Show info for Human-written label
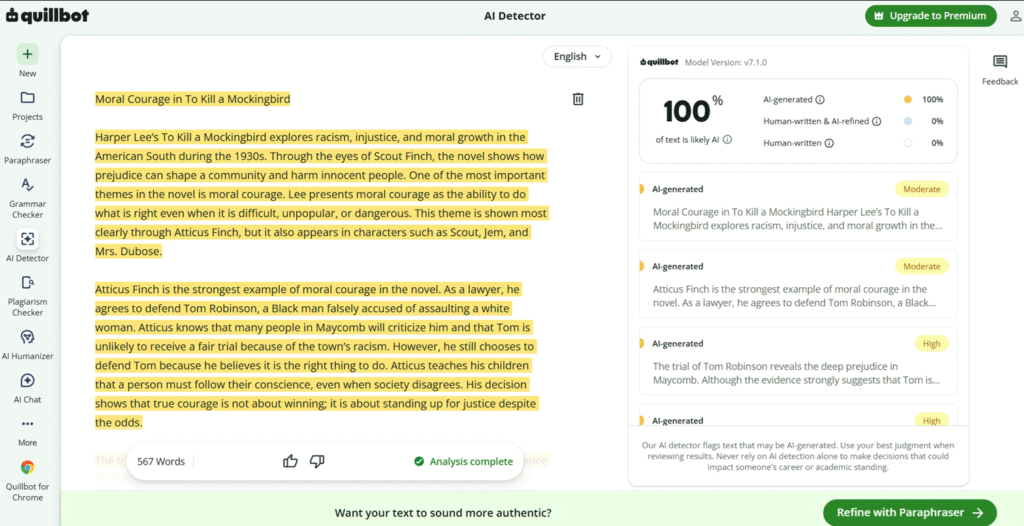 [829, 143]
